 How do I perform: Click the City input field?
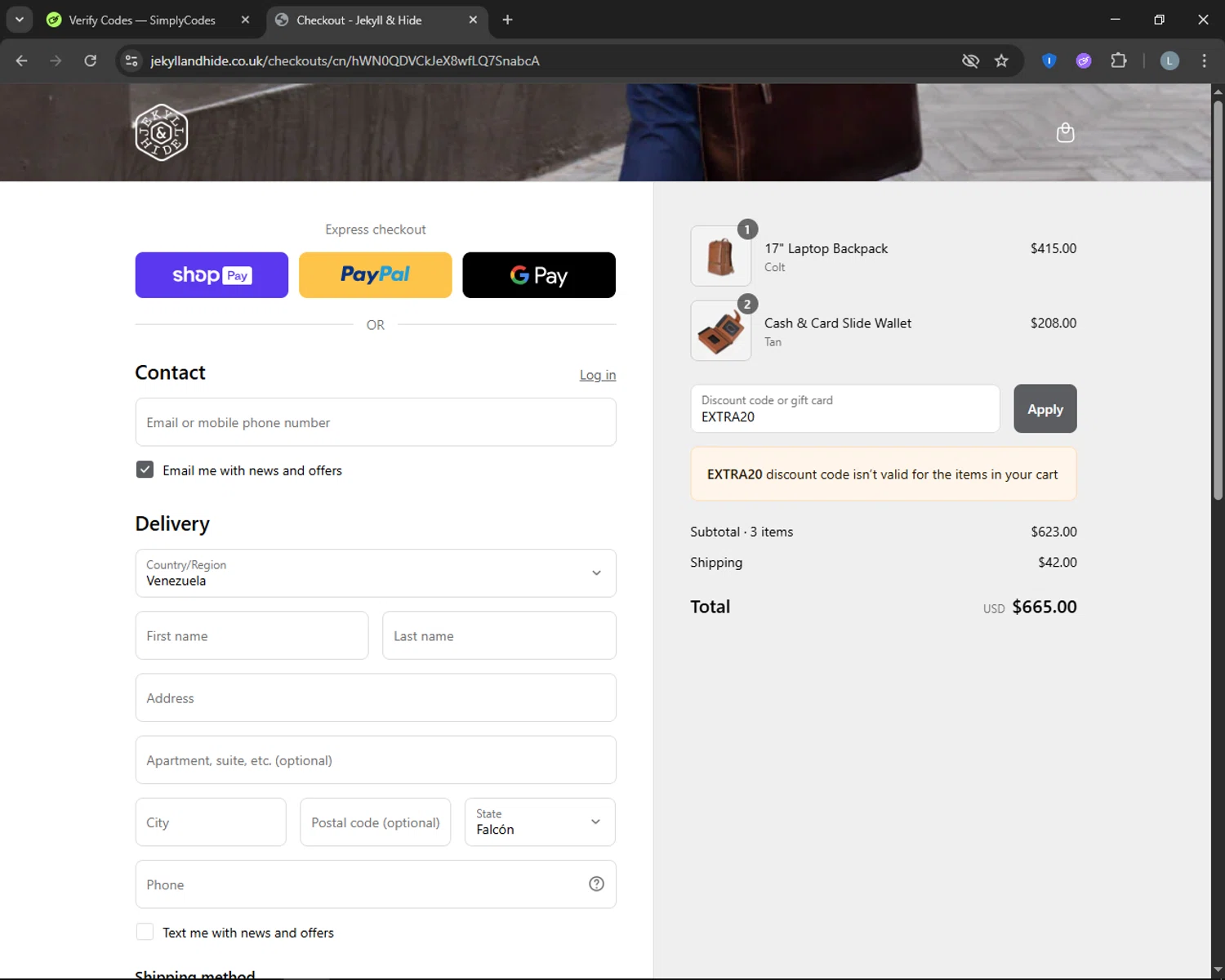click(x=211, y=822)
